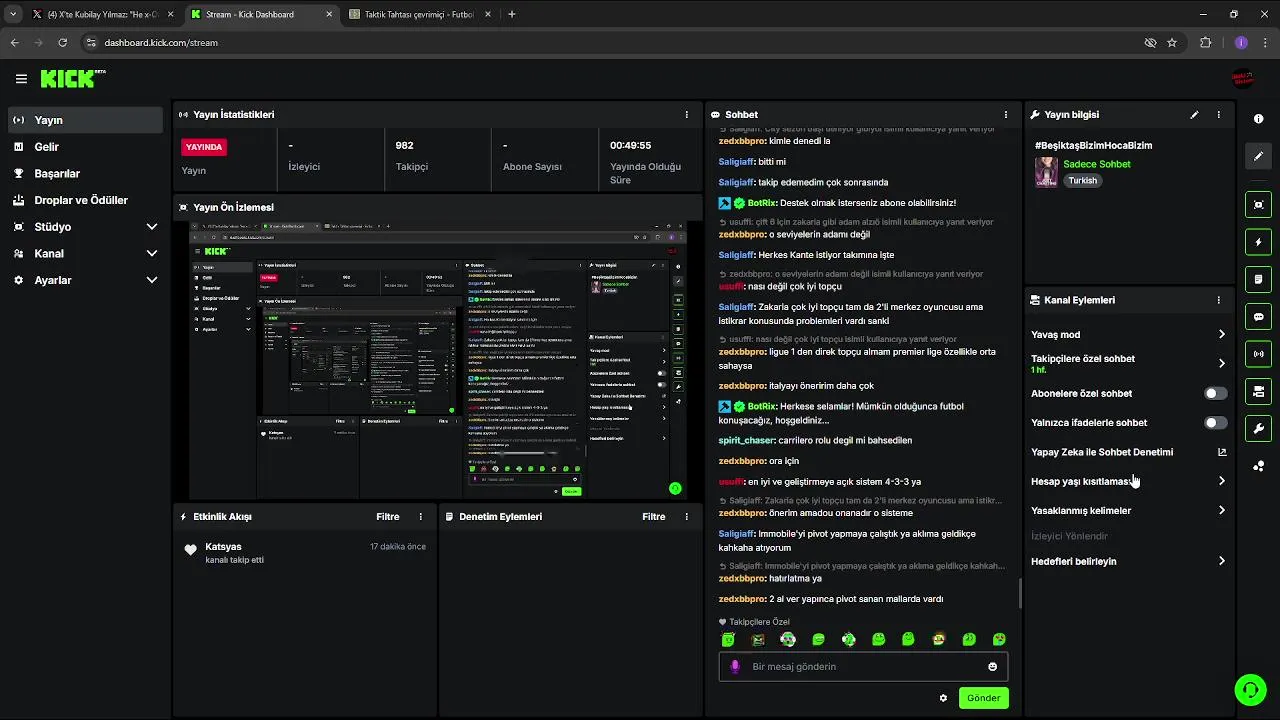Switch to the X'te Kubilay Yılmaz browser tab
Screen dimensions: 1280x720
(103, 14)
